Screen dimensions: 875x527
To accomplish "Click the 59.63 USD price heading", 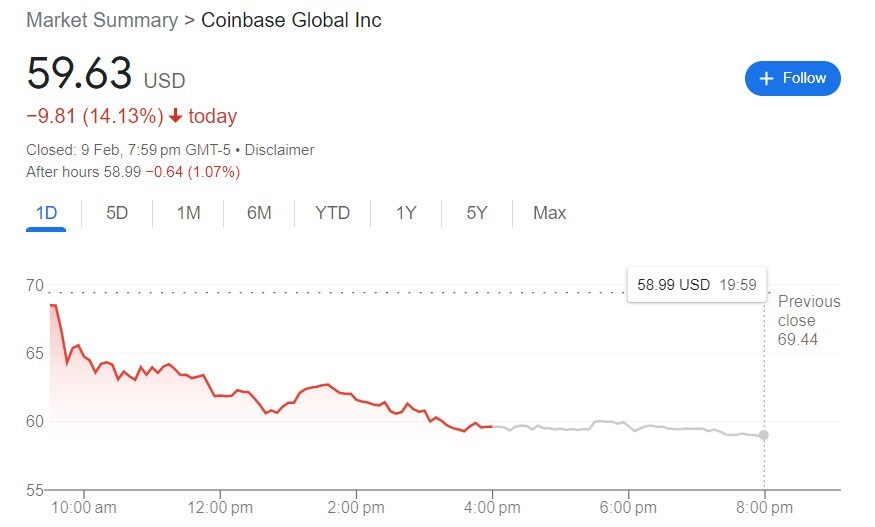I will [106, 73].
